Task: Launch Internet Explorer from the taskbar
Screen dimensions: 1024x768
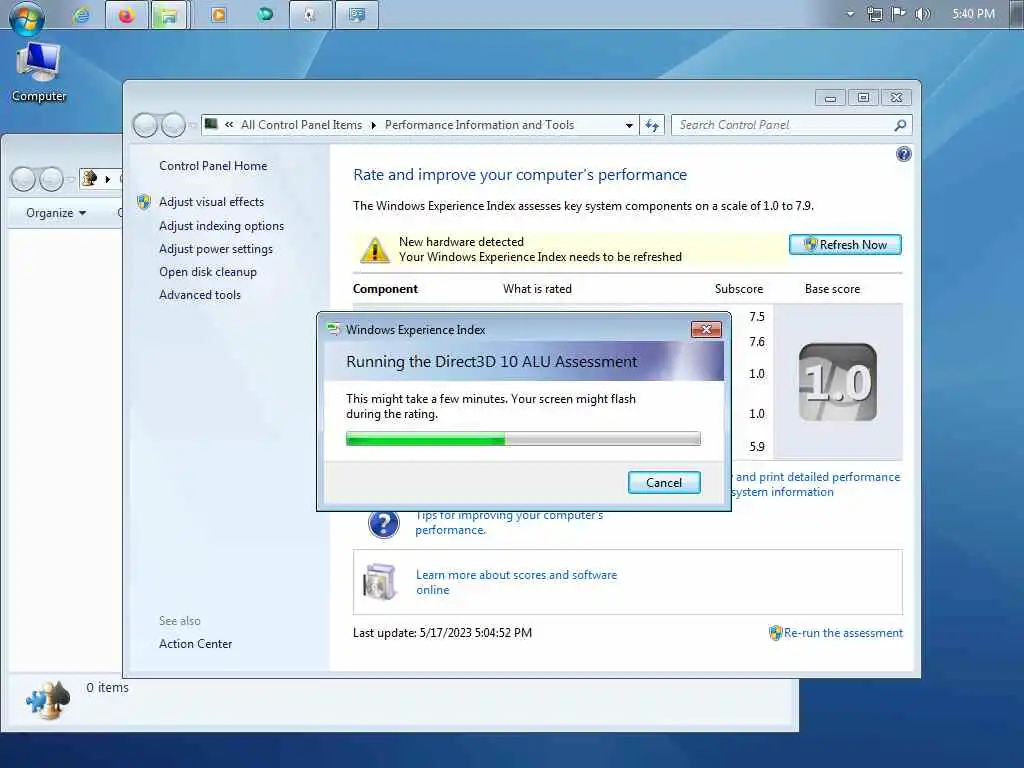Action: pyautogui.click(x=81, y=15)
